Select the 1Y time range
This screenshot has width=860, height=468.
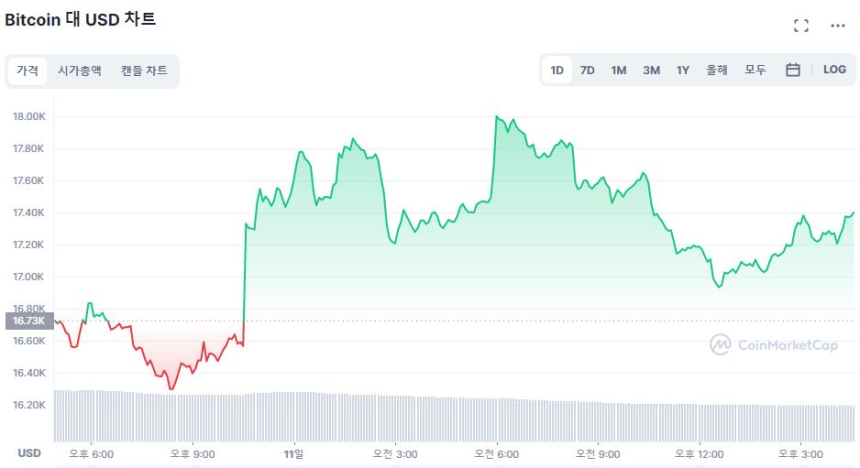pos(683,70)
